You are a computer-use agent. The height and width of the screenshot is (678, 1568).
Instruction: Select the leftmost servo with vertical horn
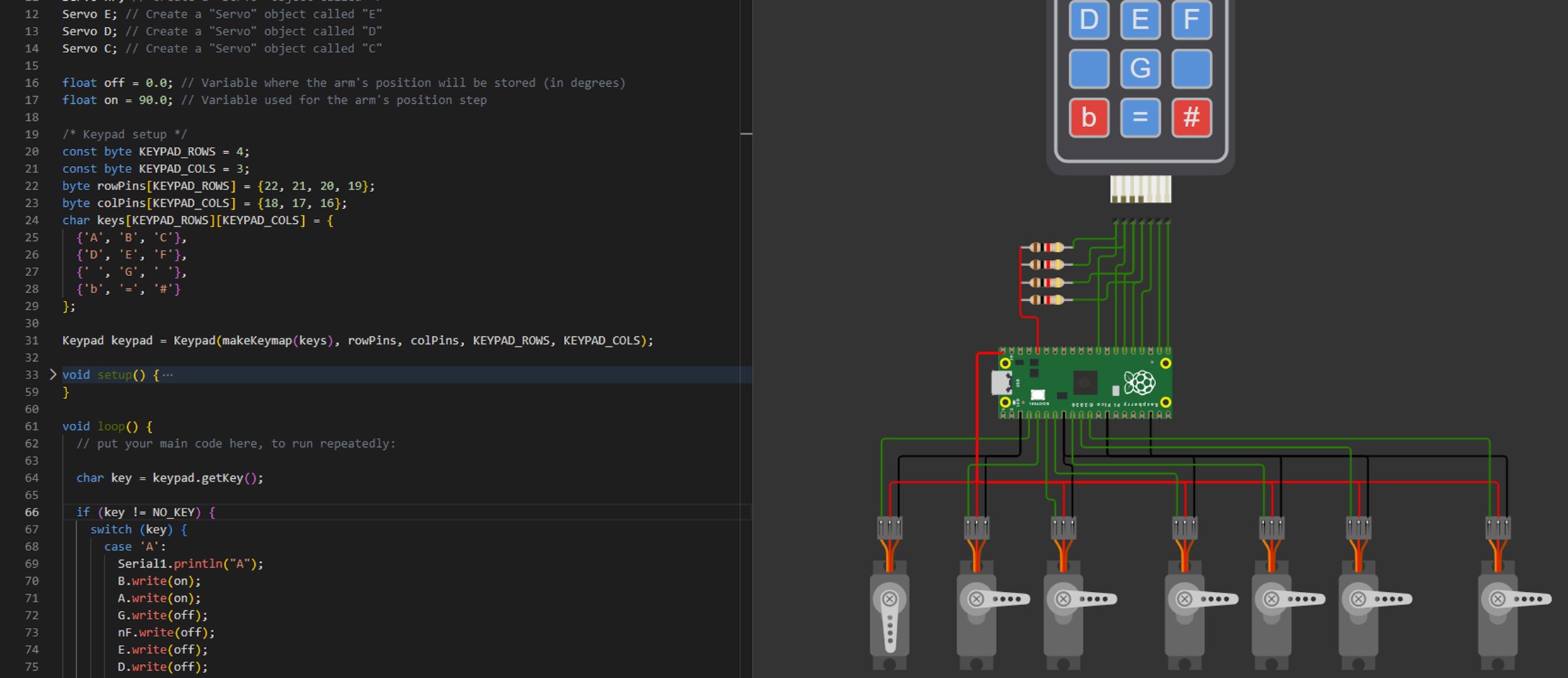(x=889, y=616)
